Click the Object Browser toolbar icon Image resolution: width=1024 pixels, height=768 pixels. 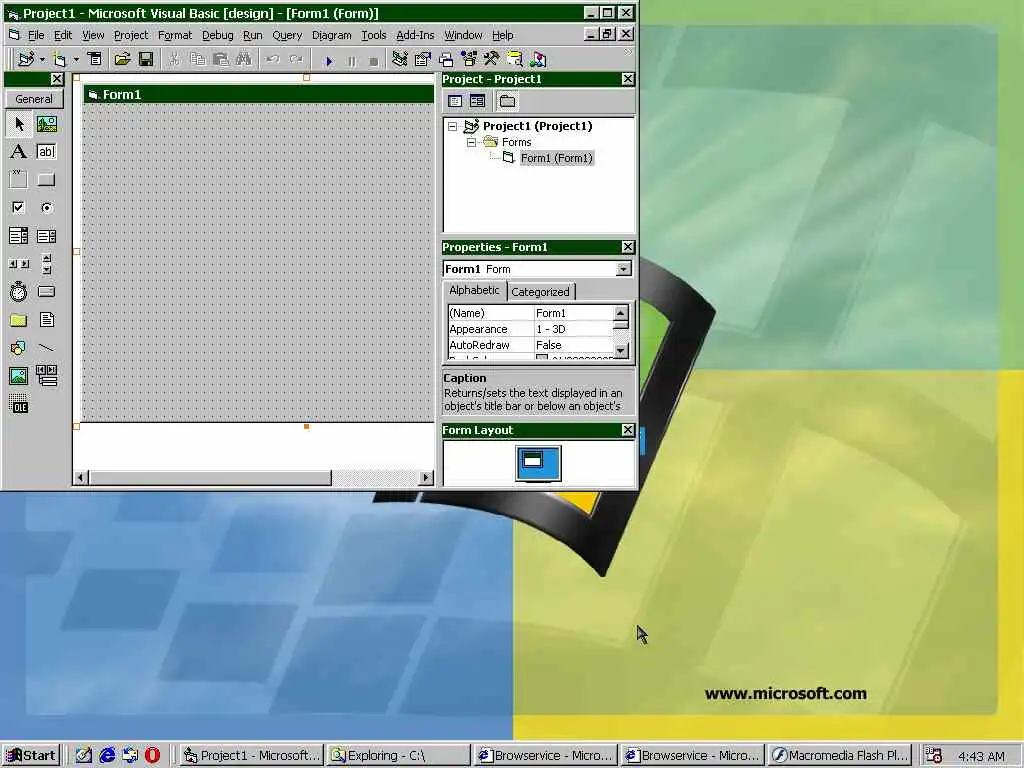tap(469, 59)
